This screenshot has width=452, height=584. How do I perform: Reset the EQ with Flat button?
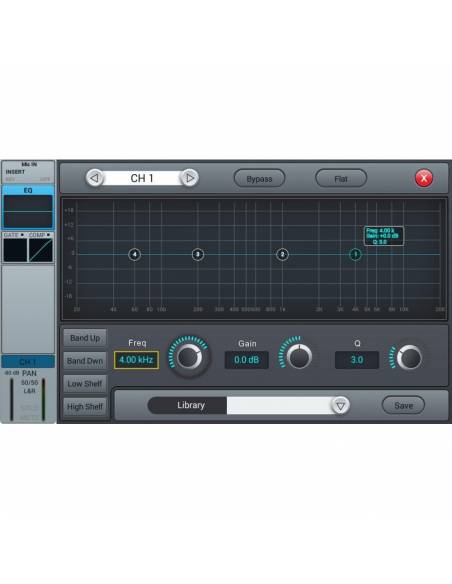tap(341, 179)
